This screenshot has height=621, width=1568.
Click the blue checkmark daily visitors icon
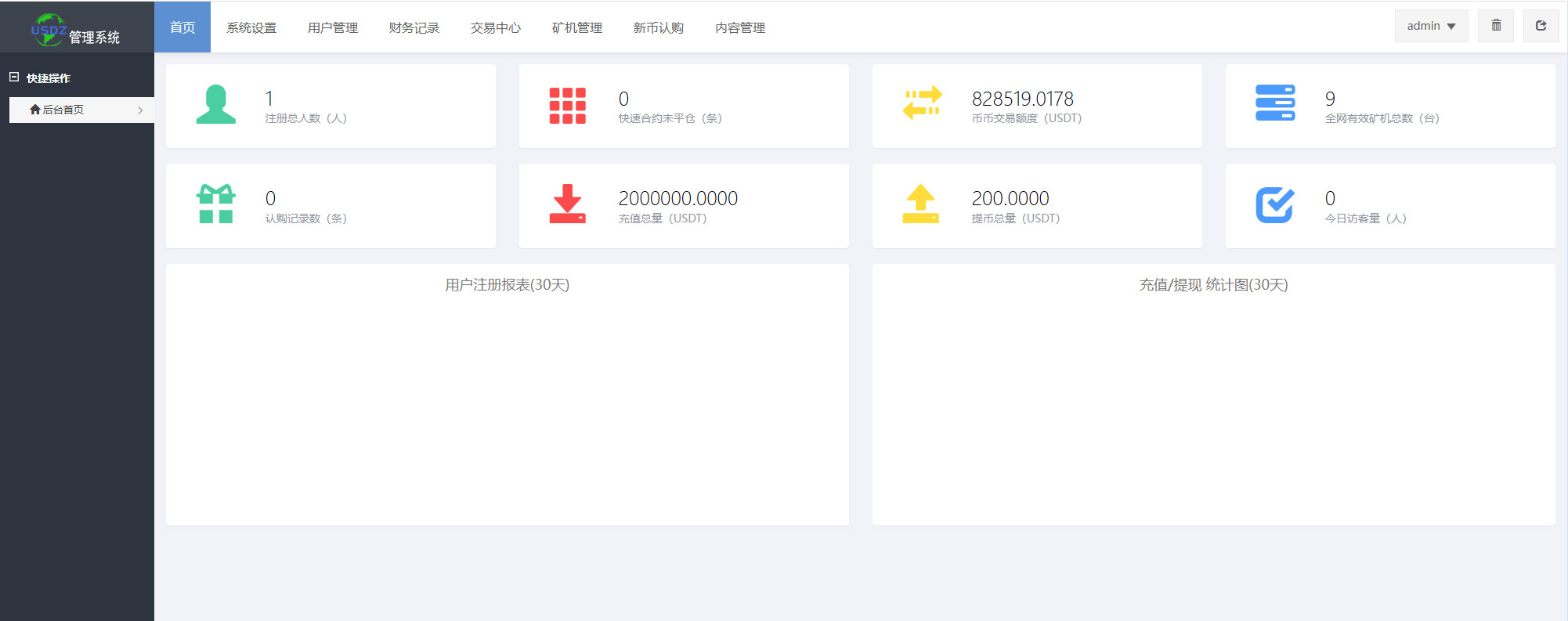(x=1274, y=205)
